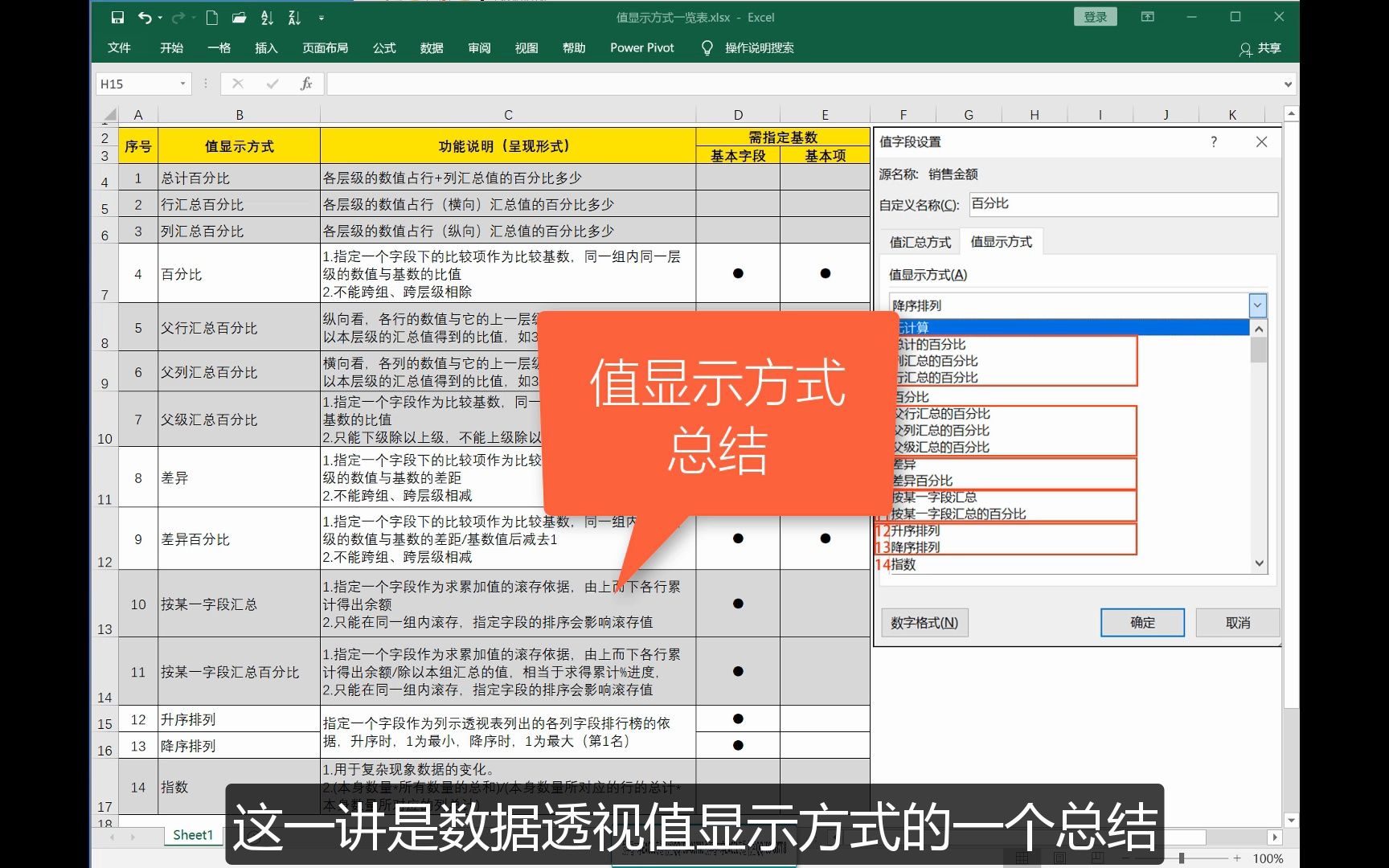The width and height of the screenshot is (1389, 868).
Task: Save the workbook via the disk icon
Action: 117,17
